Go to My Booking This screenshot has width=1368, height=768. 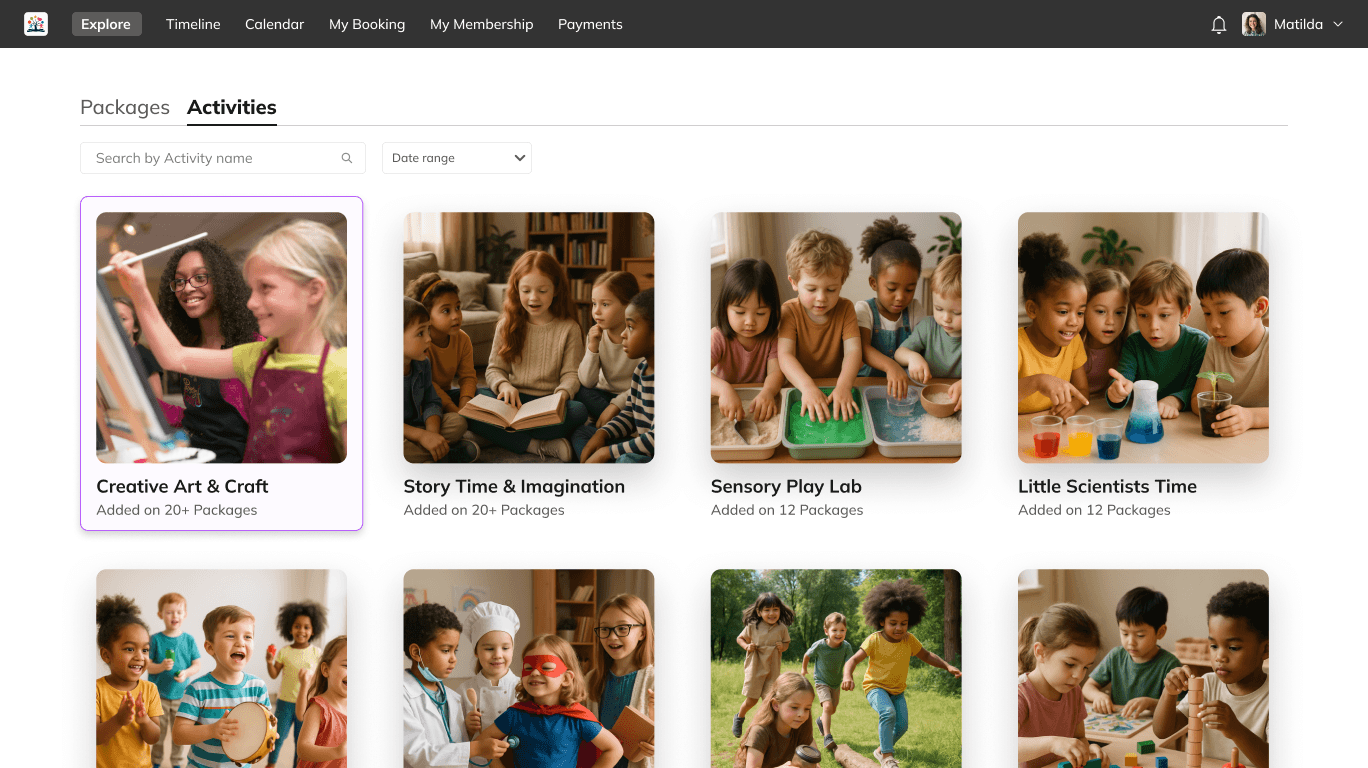click(x=367, y=24)
